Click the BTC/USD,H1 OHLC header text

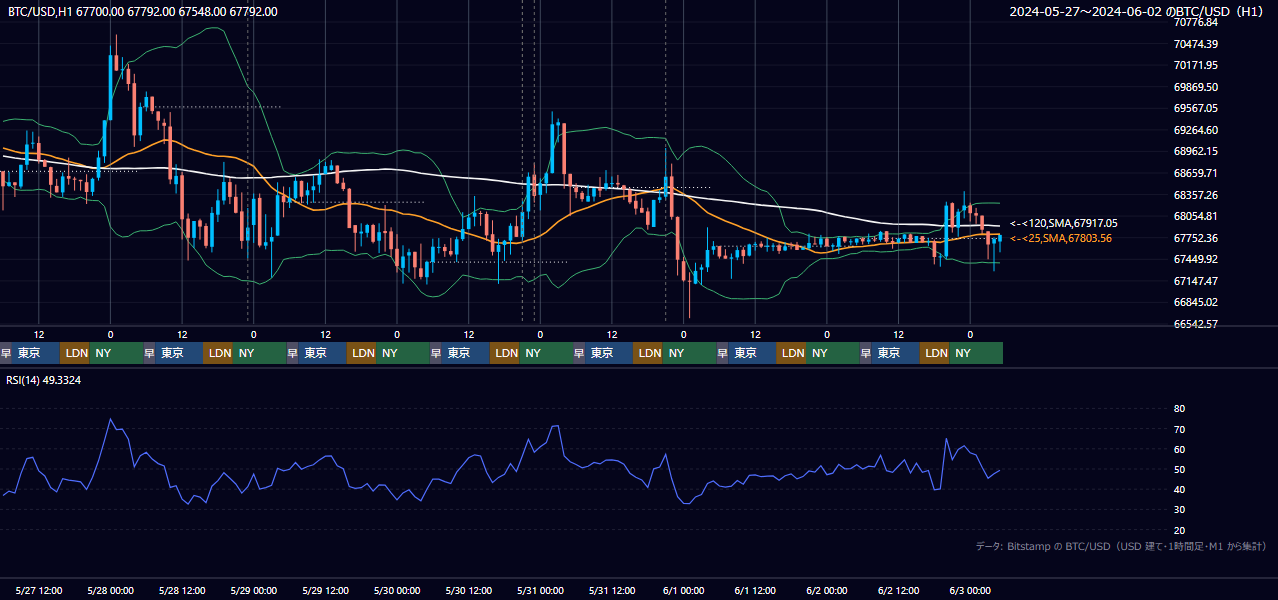point(142,12)
